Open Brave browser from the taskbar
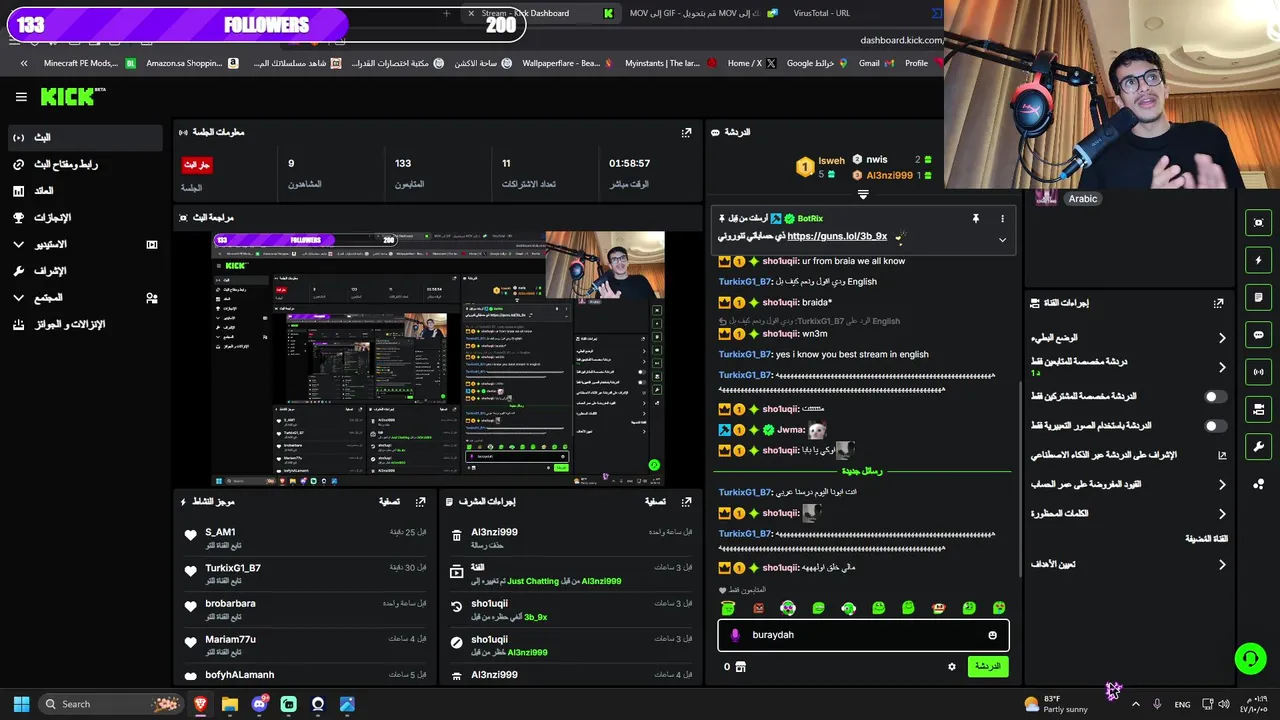 201,704
